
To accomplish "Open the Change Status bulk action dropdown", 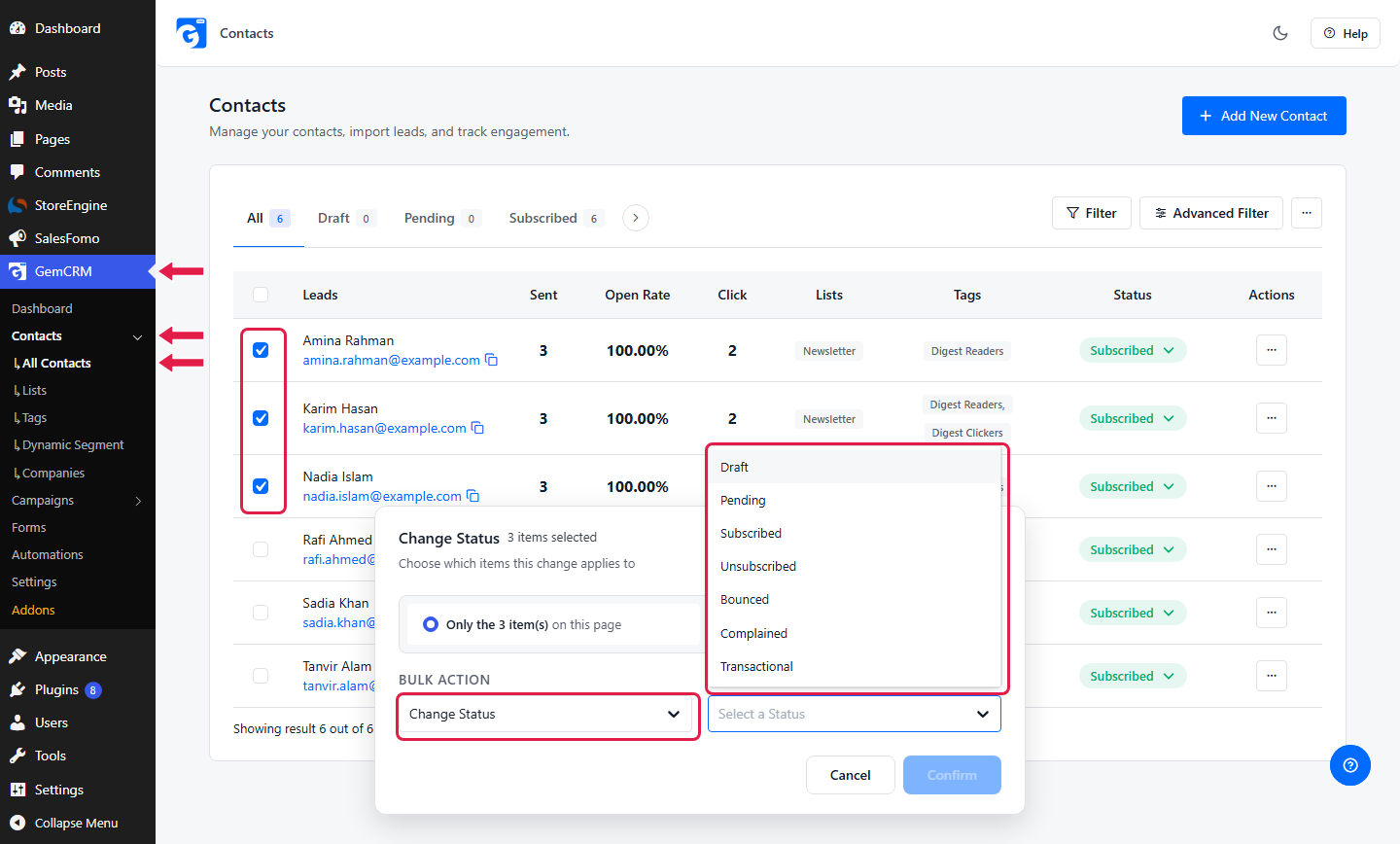I will [545, 714].
